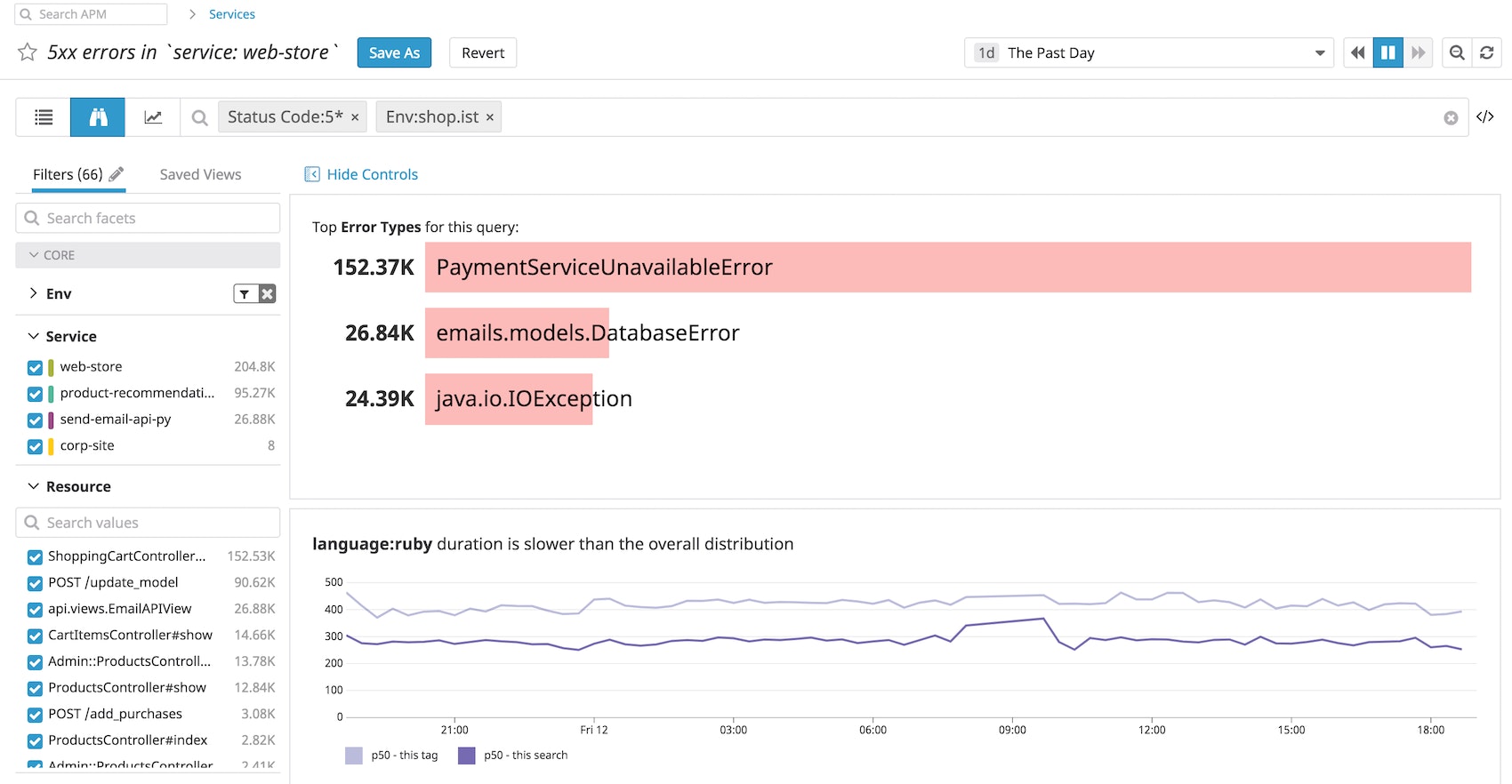Open The Past Day time dropdown
Screen dimensions: 1512x784
click(x=1148, y=52)
